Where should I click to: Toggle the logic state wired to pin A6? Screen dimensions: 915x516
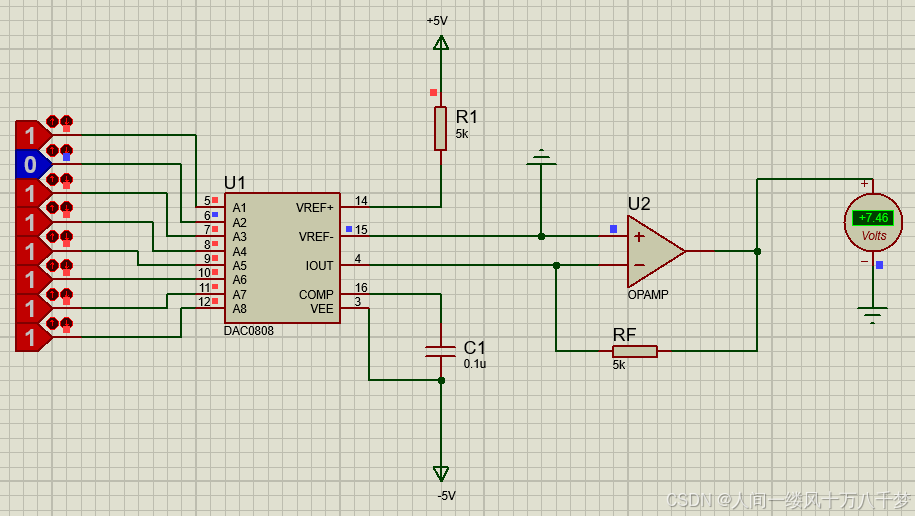(x=32, y=280)
